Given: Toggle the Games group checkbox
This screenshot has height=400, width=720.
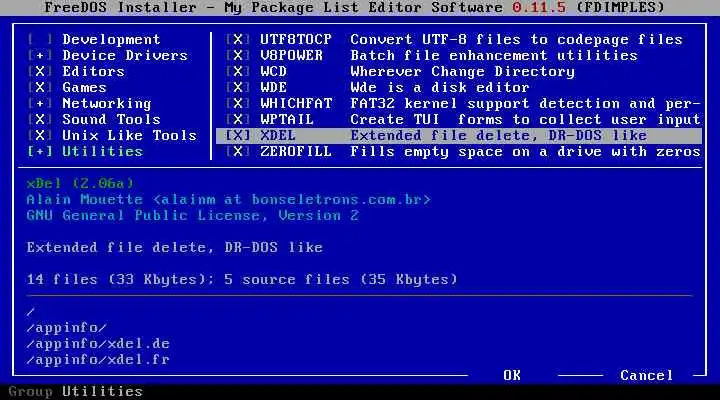Looking at the screenshot, I should pos(40,88).
